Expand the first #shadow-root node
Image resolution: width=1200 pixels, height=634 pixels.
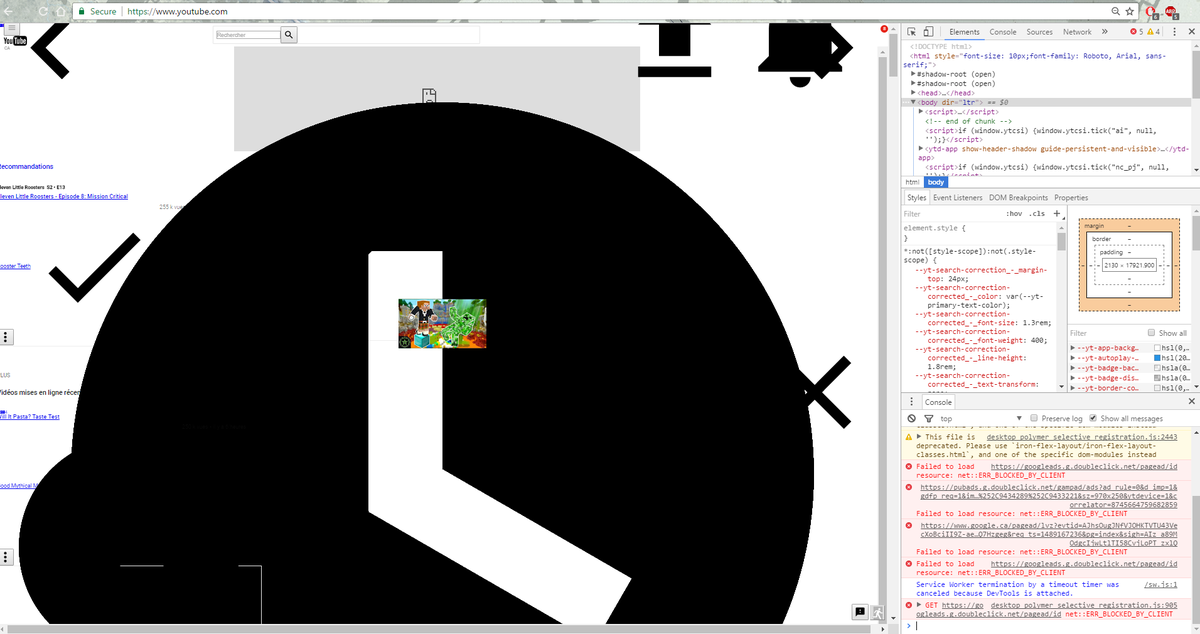click(x=915, y=74)
